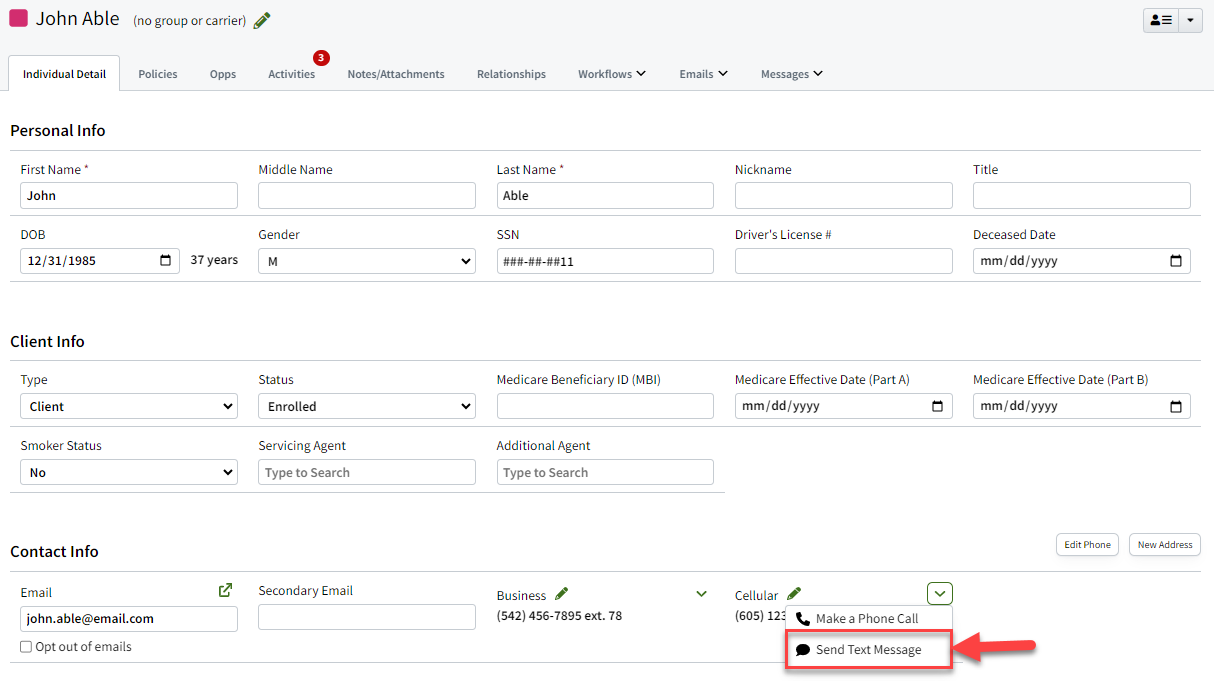Click the Edit Phone button
This screenshot has width=1214, height=681.
[x=1087, y=545]
